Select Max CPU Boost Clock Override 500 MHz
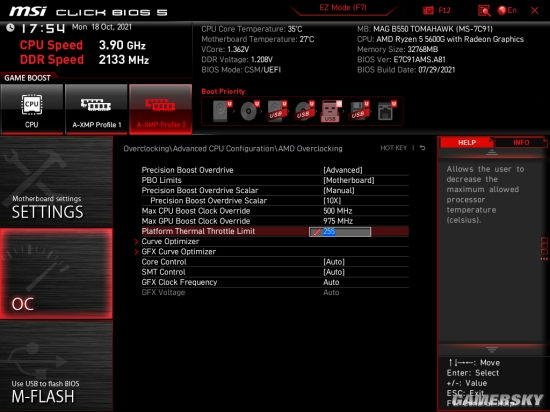 pos(337,211)
